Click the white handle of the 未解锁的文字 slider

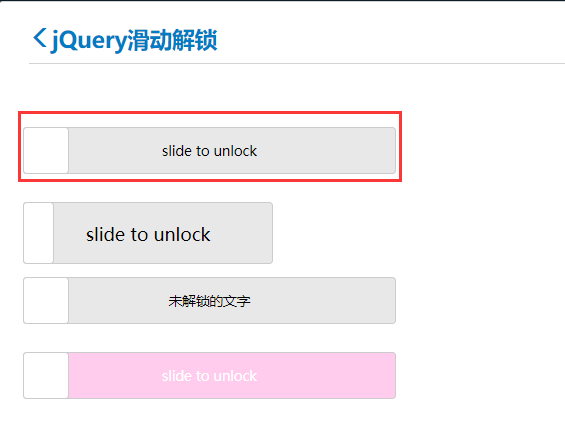coord(46,301)
